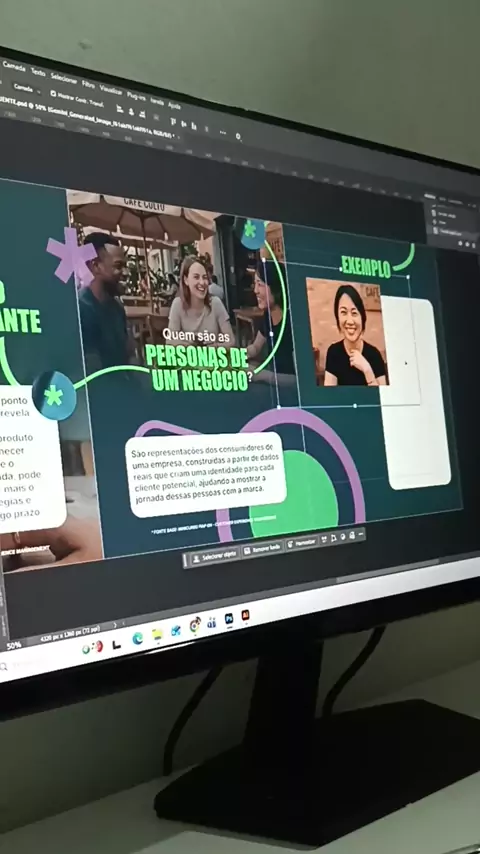Click the gear settings icon in options bar
Viewport: 480px width, 854px height.
point(238,136)
